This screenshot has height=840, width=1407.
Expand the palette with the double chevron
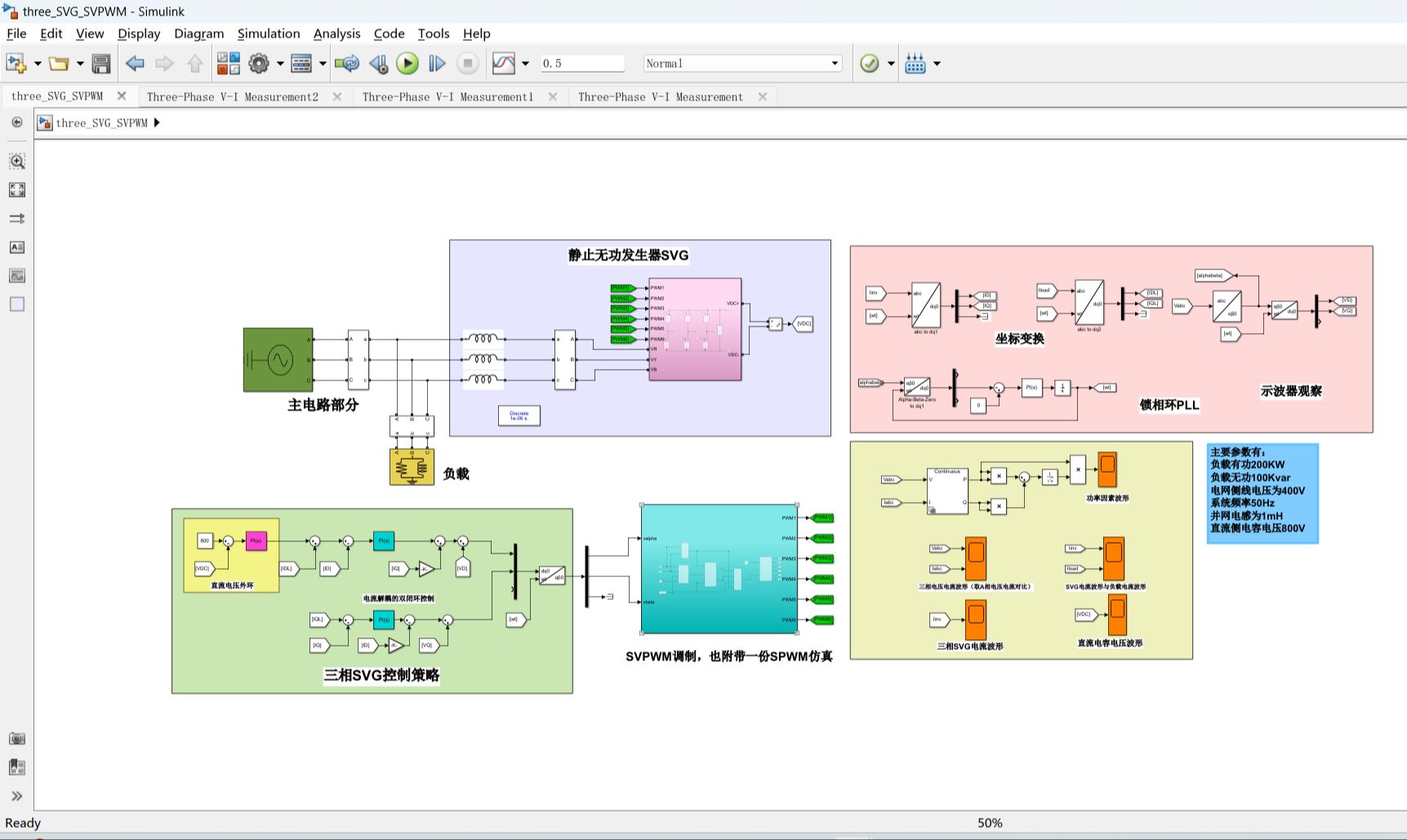[17, 796]
